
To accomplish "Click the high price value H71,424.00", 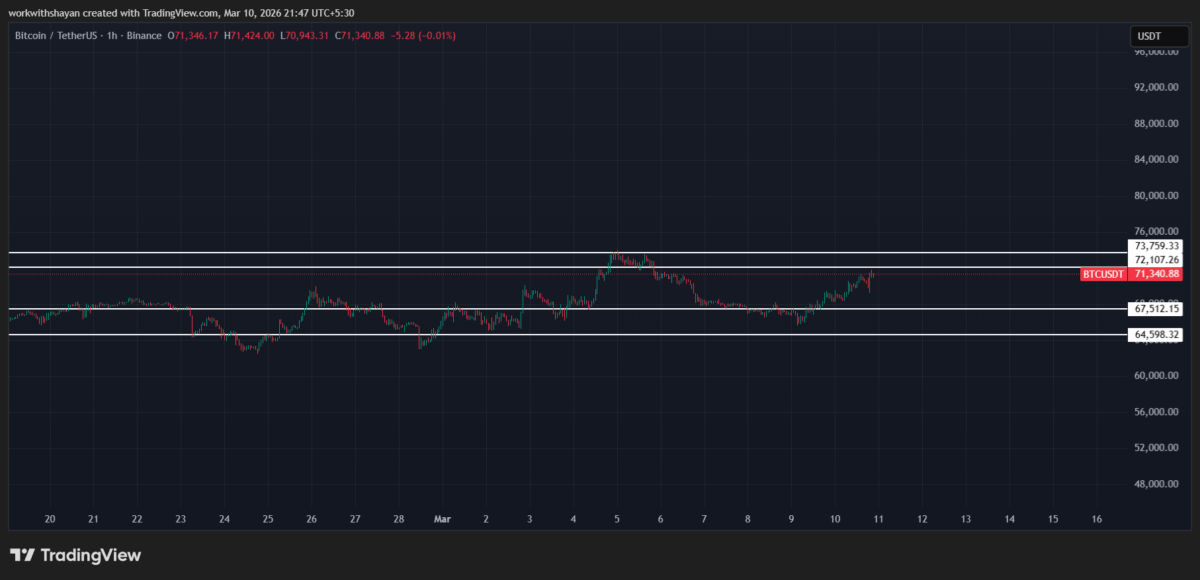I will point(249,35).
